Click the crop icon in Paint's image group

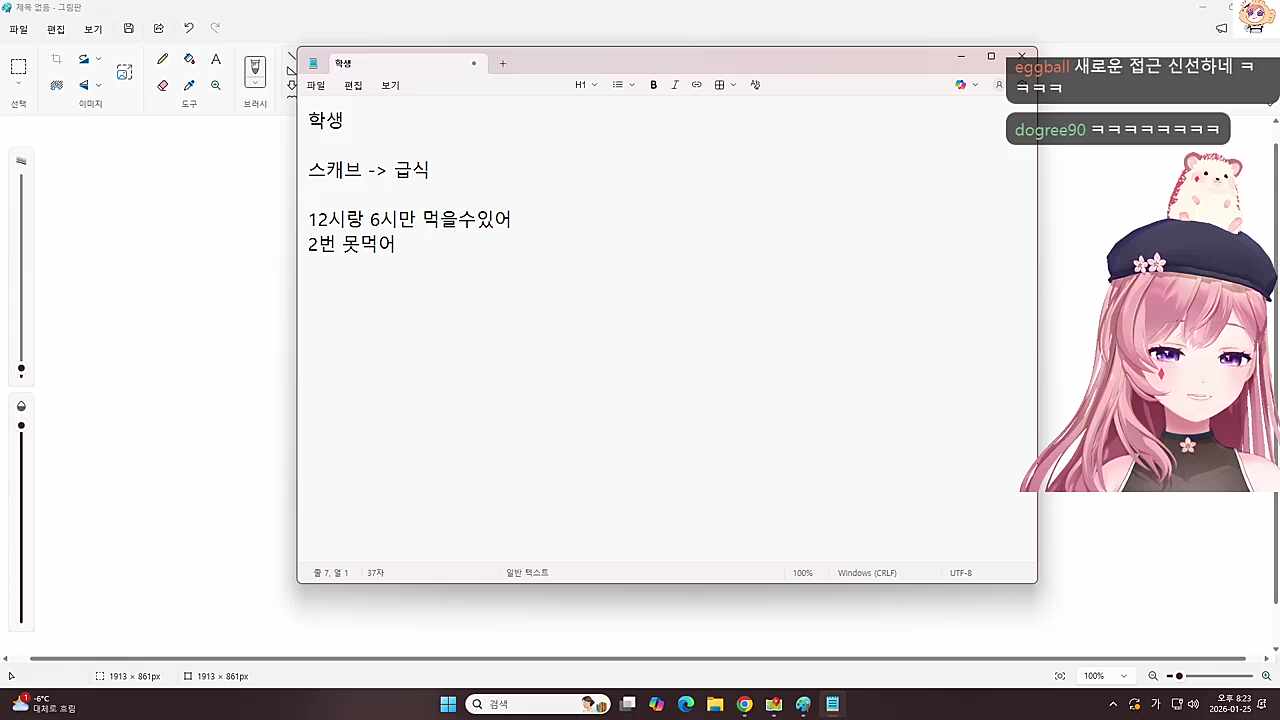[56, 59]
